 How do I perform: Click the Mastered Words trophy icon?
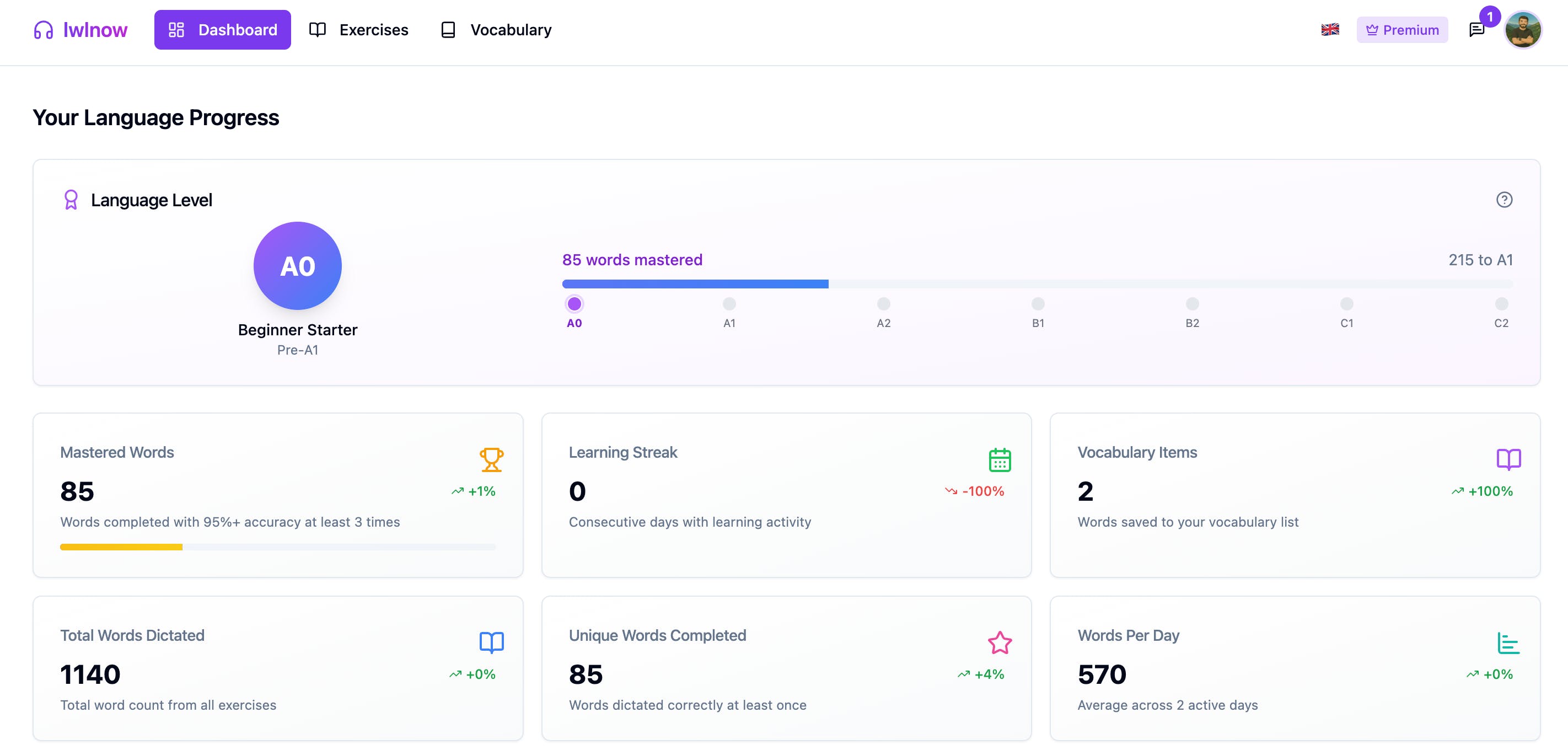coord(491,459)
